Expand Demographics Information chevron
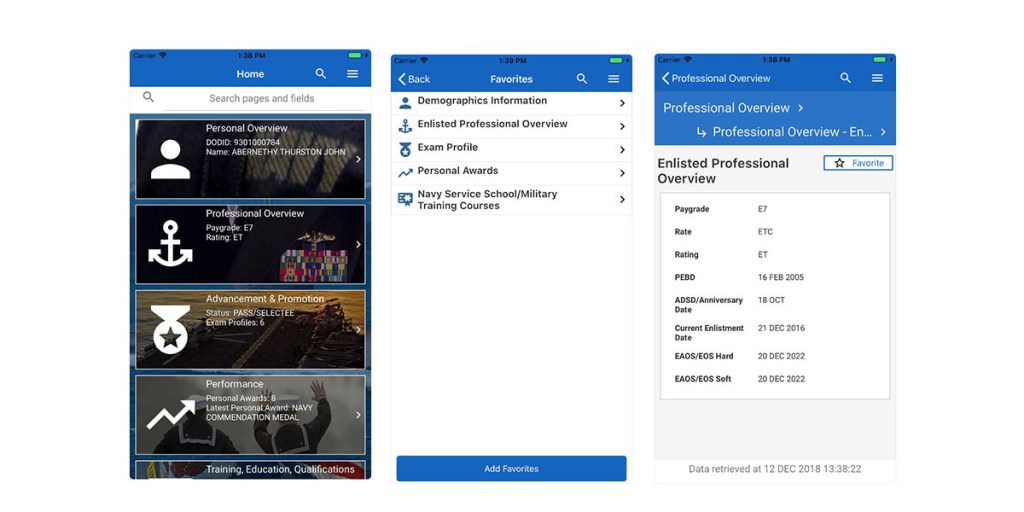The height and width of the screenshot is (512, 1024). coord(622,103)
